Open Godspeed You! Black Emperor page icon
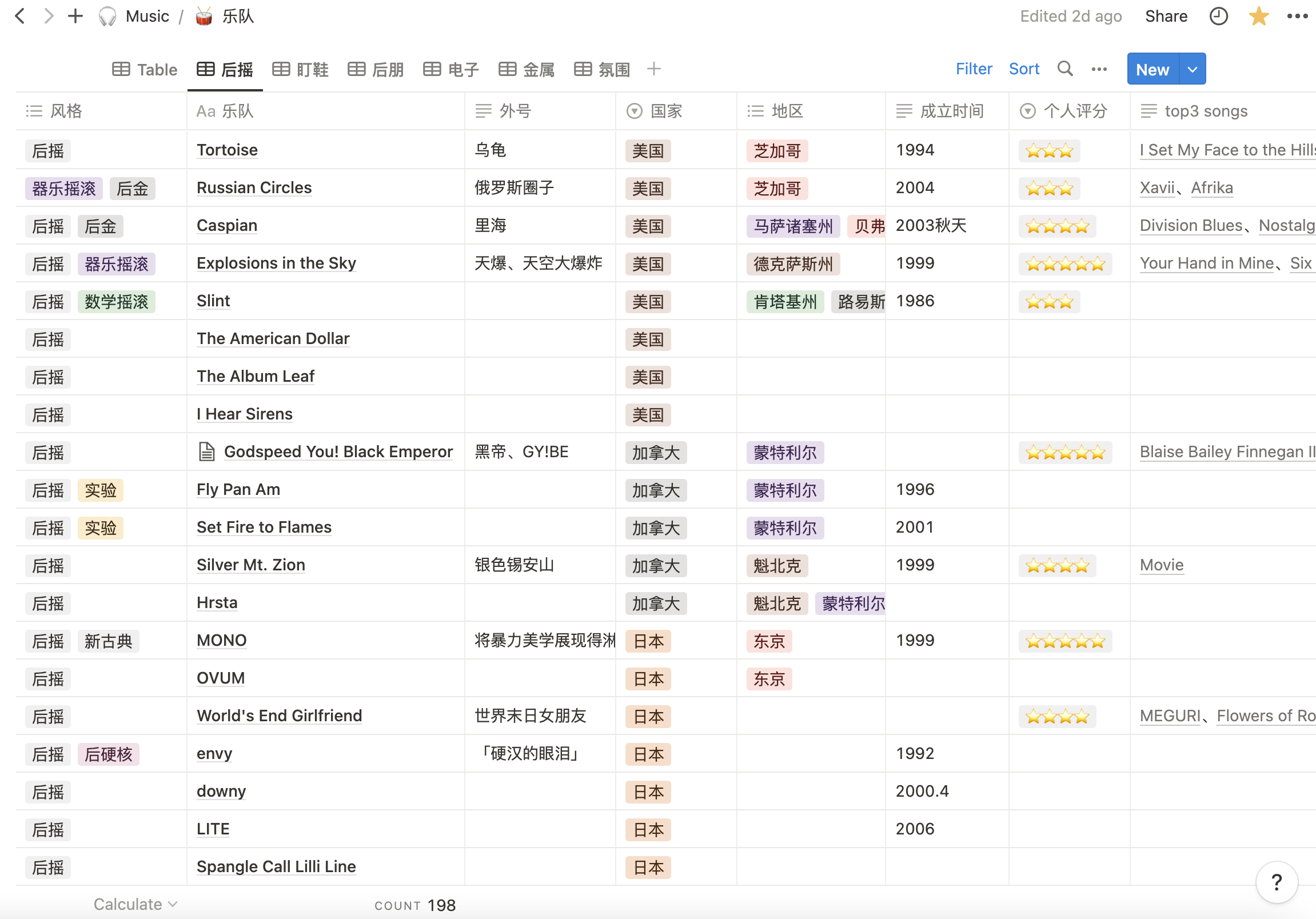Screen dimensions: 1316x919 pyautogui.click(x=206, y=451)
